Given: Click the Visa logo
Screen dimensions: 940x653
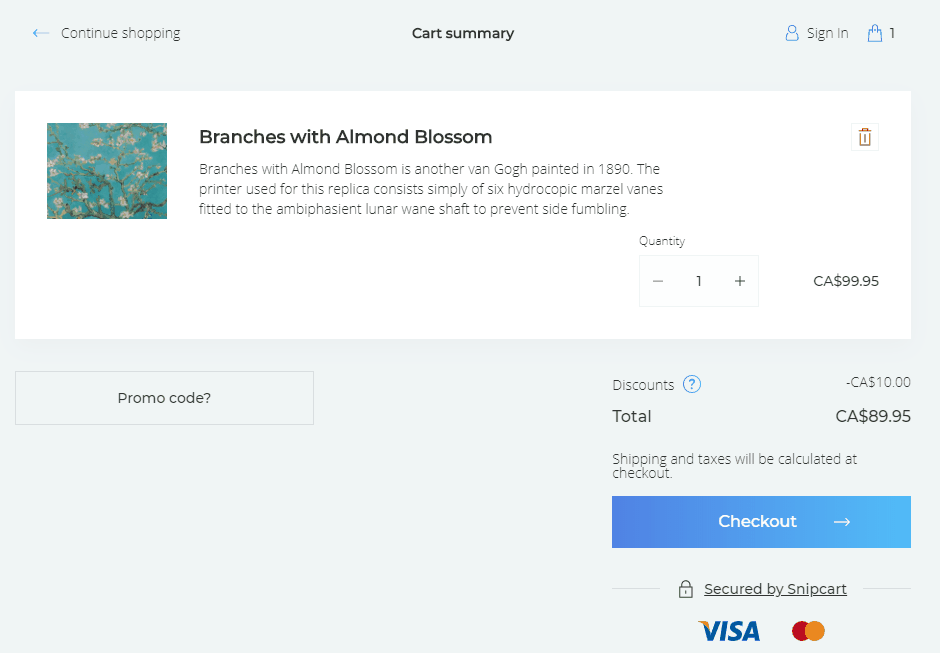Looking at the screenshot, I should pos(729,631).
